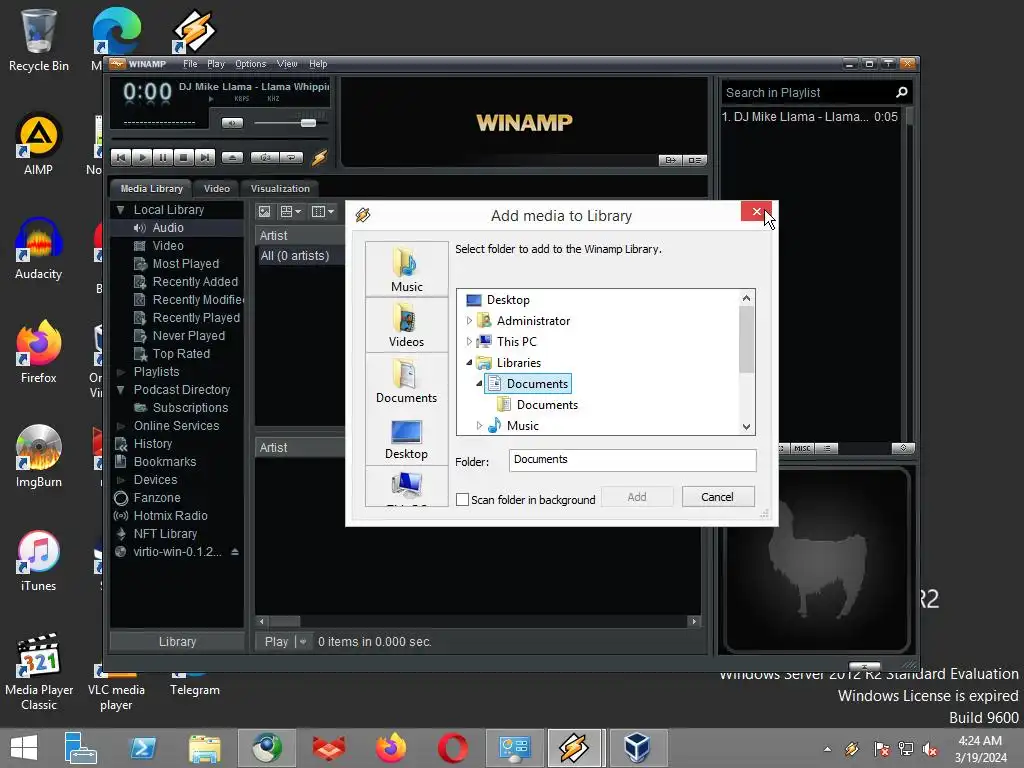Click the album art view toolbar icon
Image resolution: width=1024 pixels, height=768 pixels.
coord(264,212)
